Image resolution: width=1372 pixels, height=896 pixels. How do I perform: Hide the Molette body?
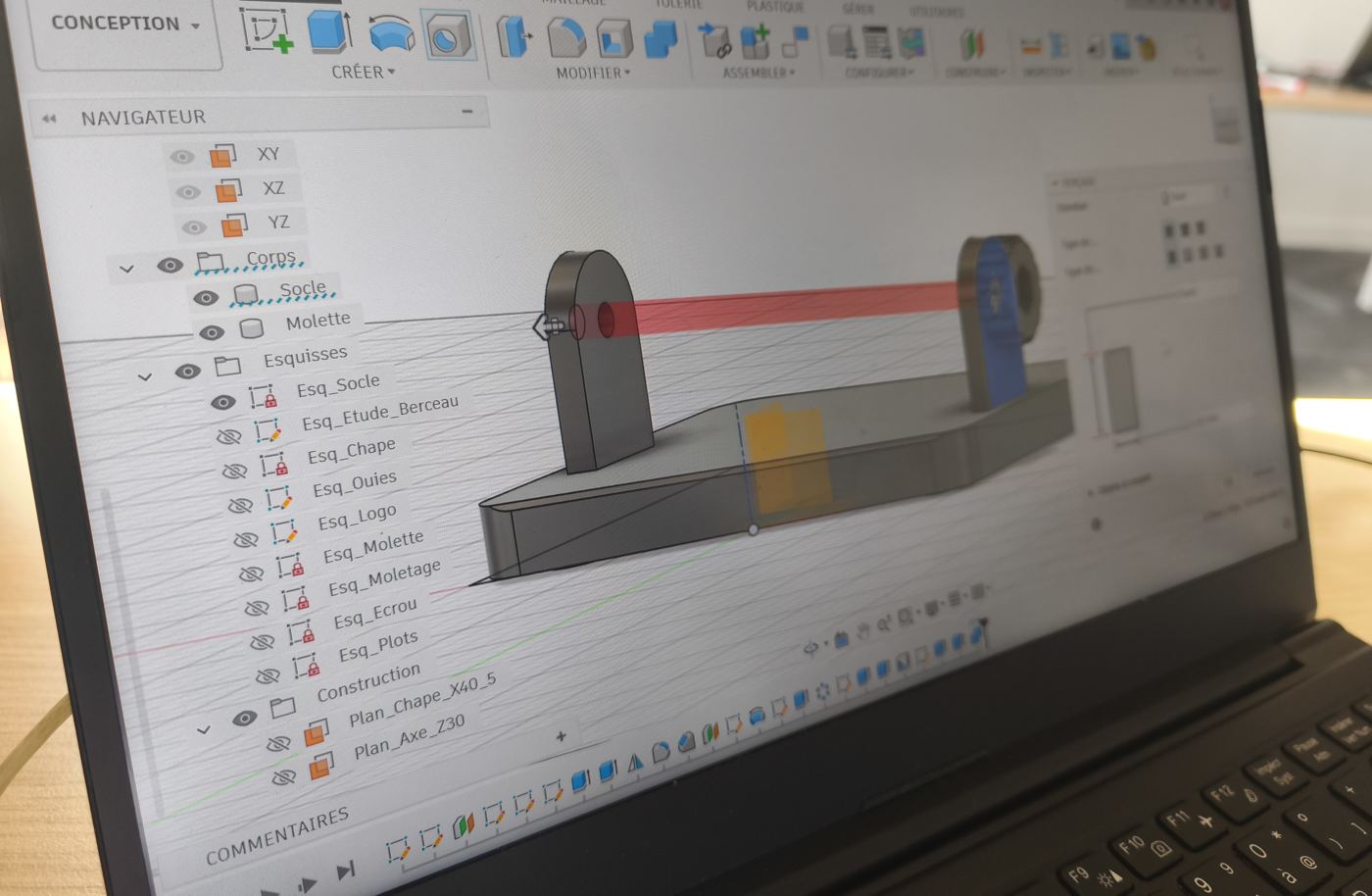coord(212,333)
